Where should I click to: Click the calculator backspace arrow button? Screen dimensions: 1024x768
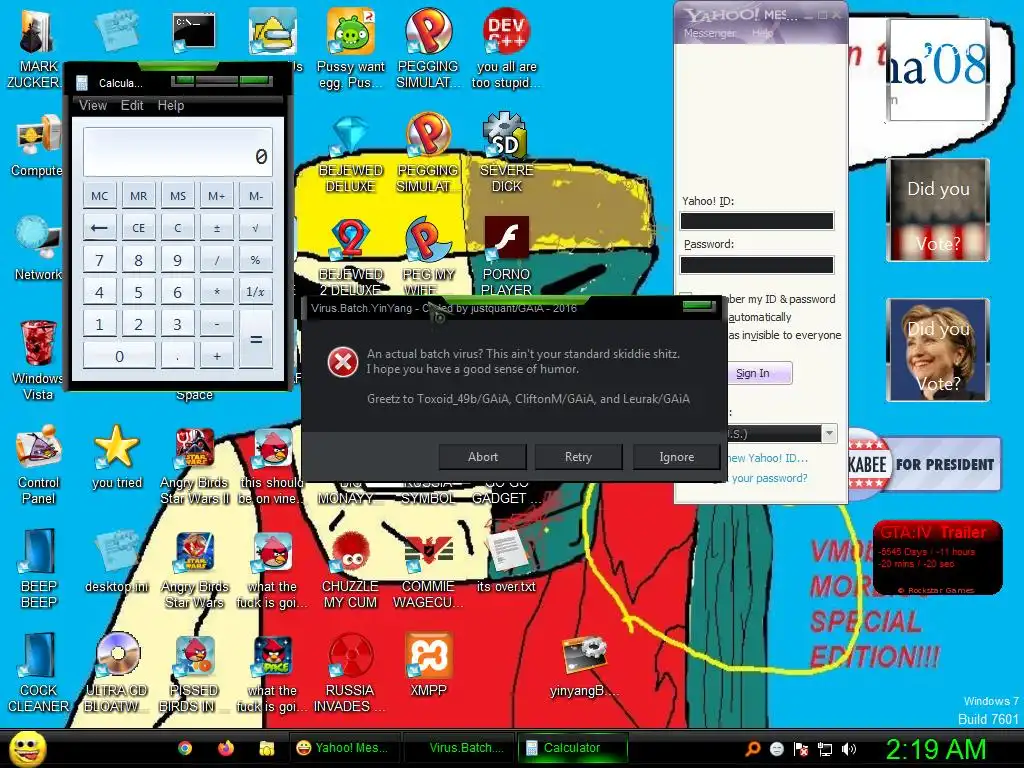pyautogui.click(x=100, y=228)
